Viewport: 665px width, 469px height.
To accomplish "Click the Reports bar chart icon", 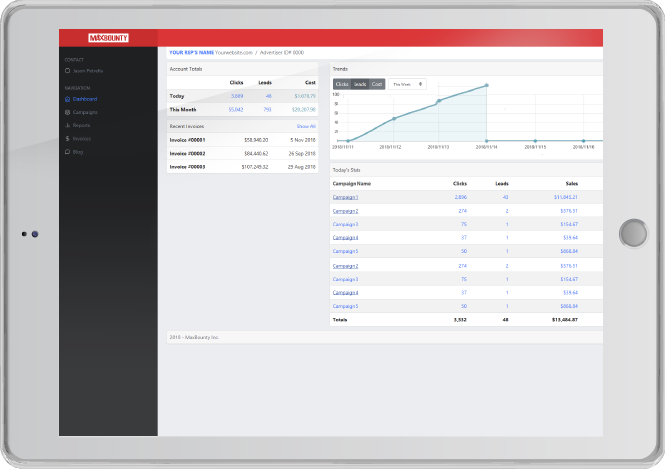I will point(66,125).
